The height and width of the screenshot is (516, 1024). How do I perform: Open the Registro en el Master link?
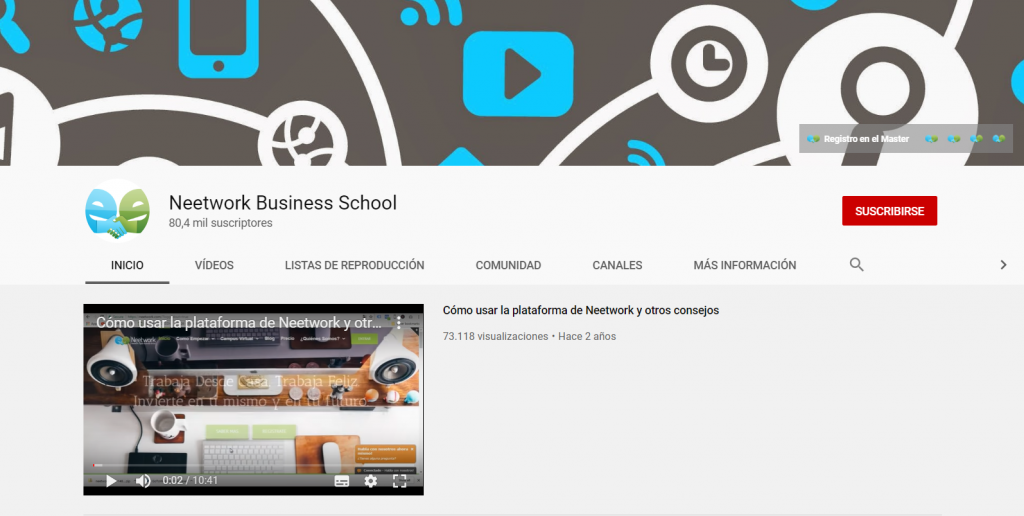[857, 138]
